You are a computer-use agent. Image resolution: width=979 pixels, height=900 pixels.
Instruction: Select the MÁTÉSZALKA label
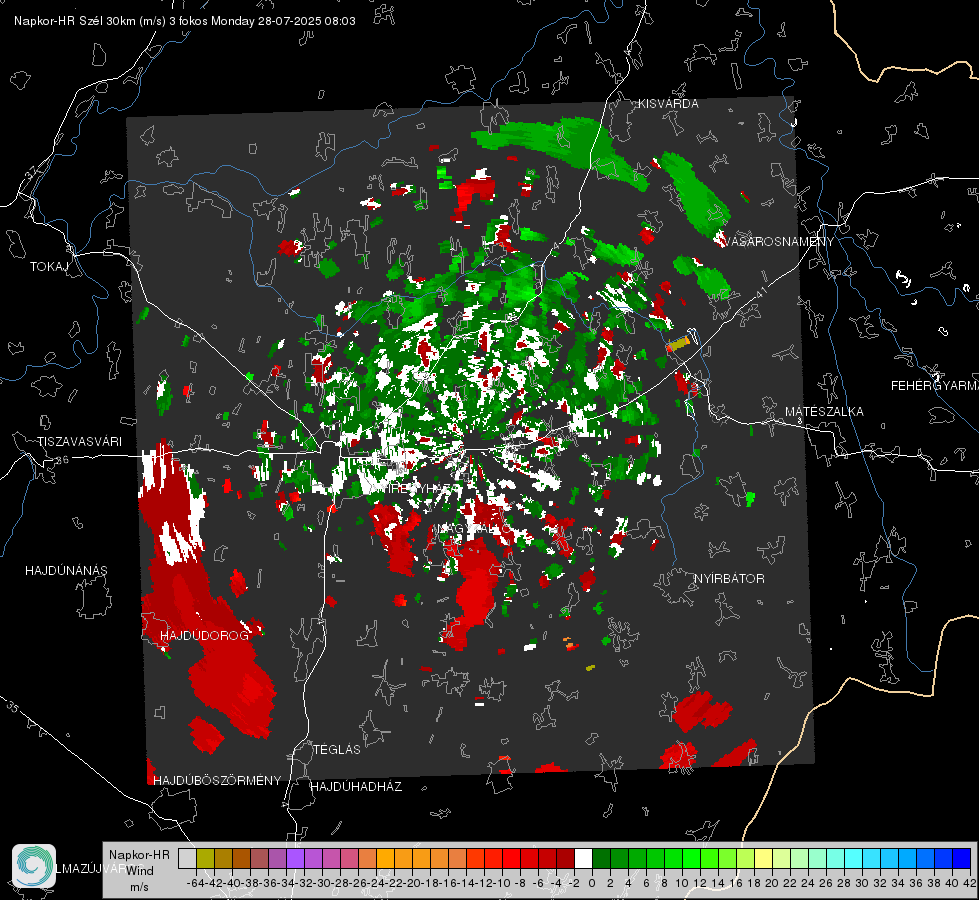click(824, 412)
